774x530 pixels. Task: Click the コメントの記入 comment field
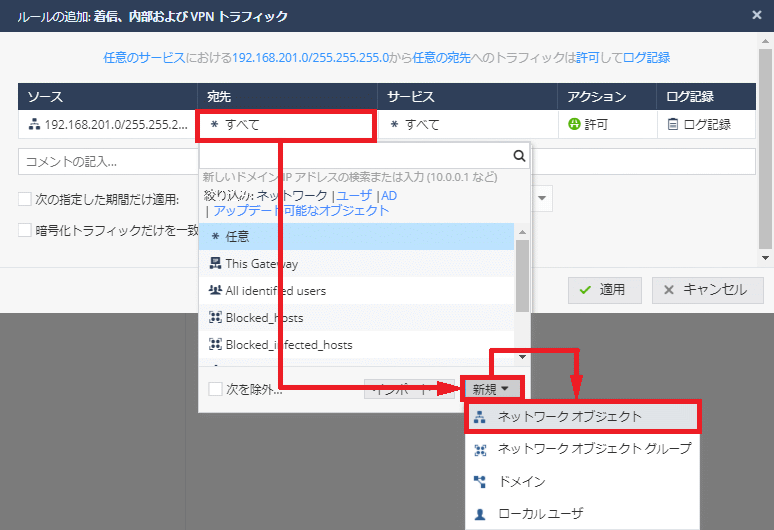(x=107, y=161)
